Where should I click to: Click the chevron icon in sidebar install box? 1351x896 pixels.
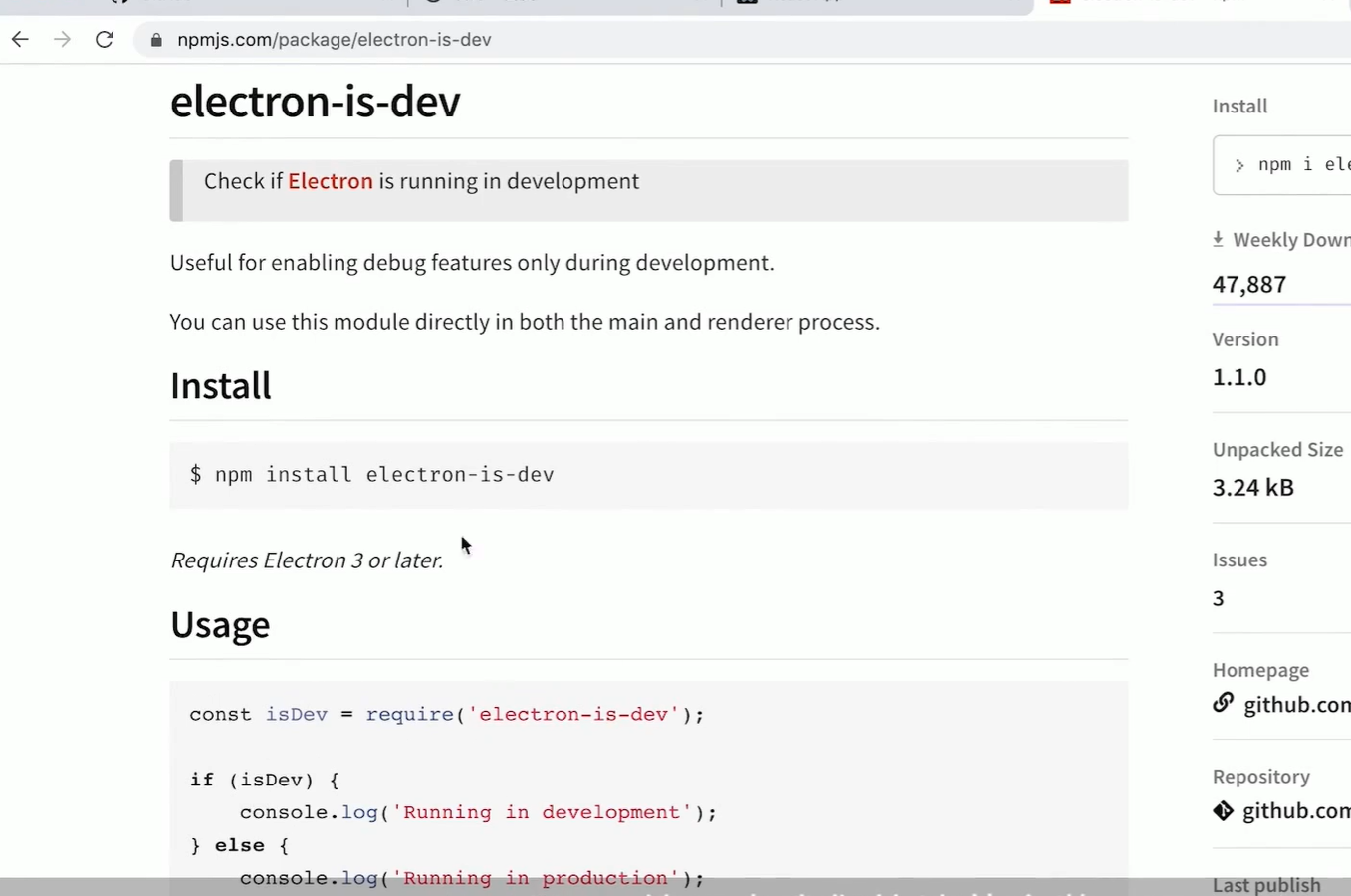[1239, 165]
